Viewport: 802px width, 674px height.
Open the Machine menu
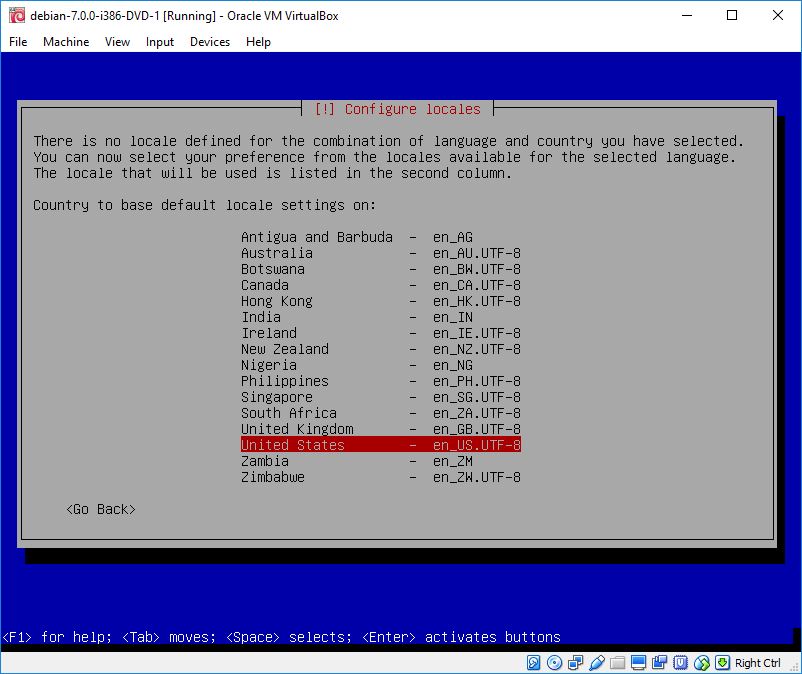click(x=66, y=42)
